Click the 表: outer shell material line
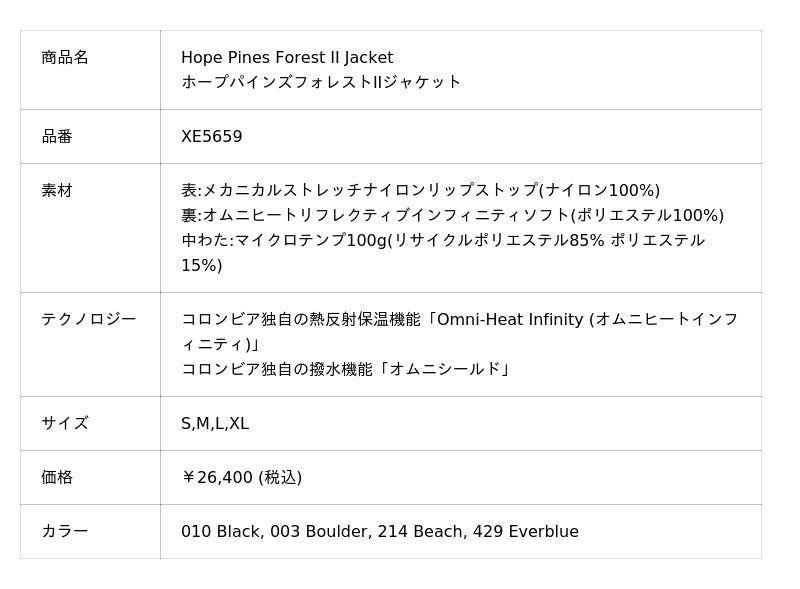This screenshot has width=800, height=589. tap(420, 191)
